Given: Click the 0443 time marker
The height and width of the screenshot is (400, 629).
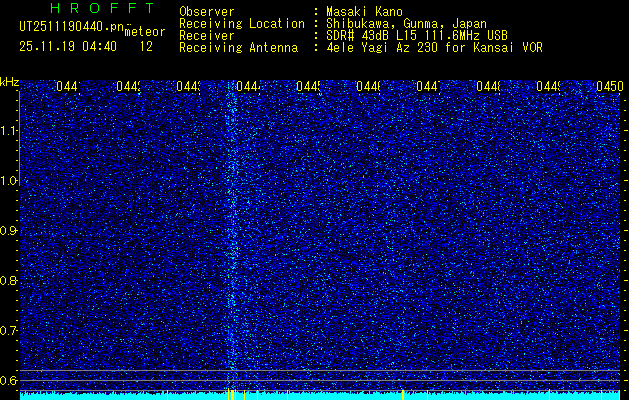Looking at the screenshot, I should (188, 86).
